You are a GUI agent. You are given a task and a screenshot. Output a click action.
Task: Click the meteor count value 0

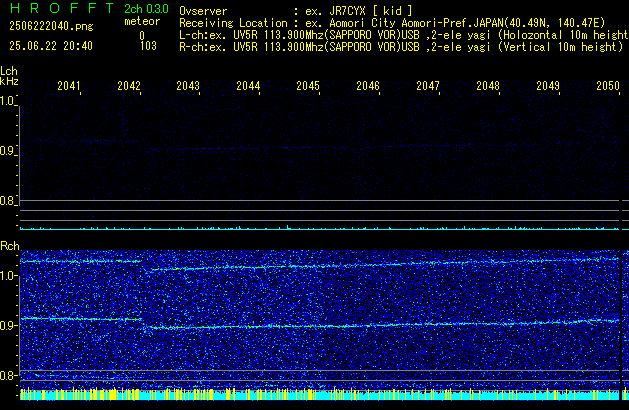click(x=142, y=36)
